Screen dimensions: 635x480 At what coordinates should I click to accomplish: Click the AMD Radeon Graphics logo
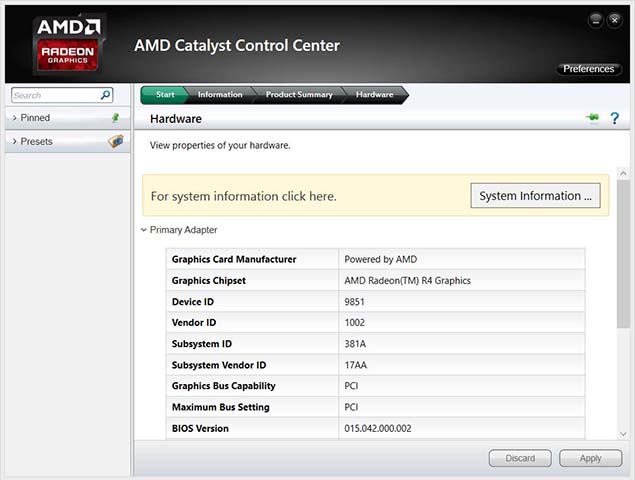(x=68, y=43)
